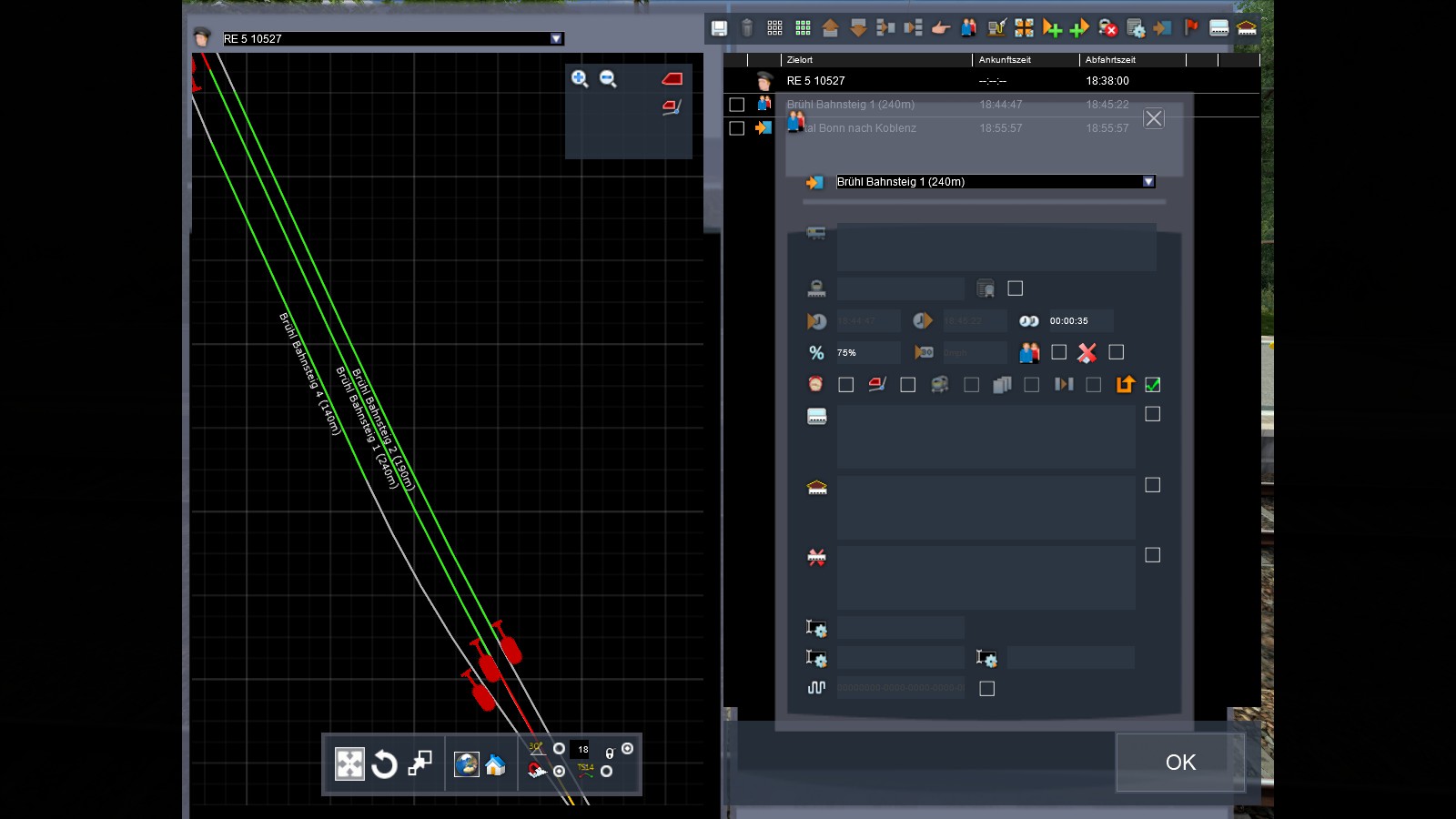Click the circular reset arrow icon

click(384, 764)
